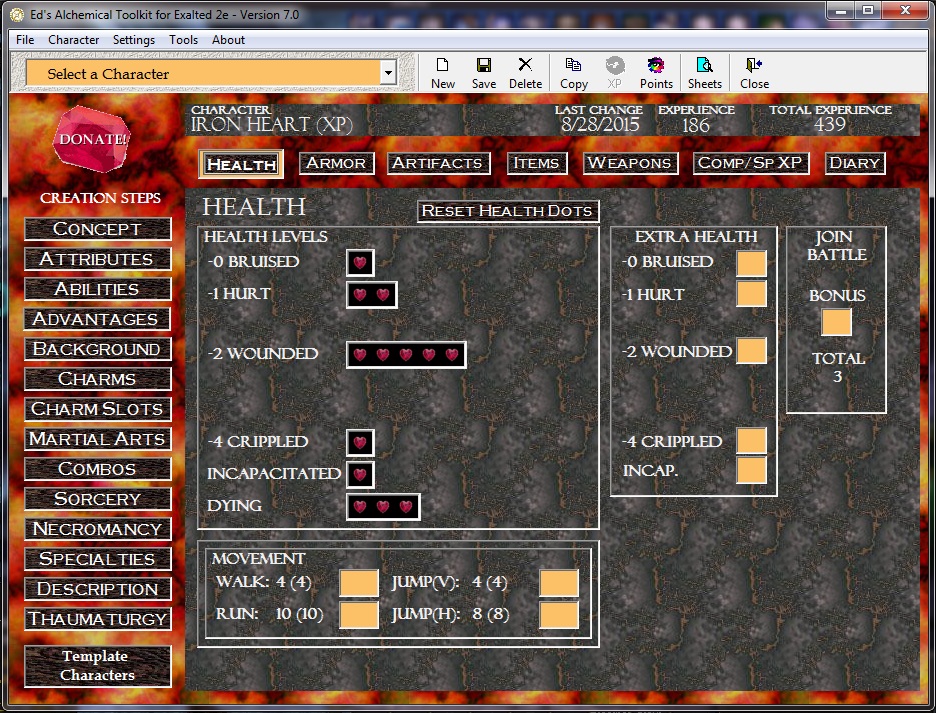
Task: Open the File menu
Action: 24,39
